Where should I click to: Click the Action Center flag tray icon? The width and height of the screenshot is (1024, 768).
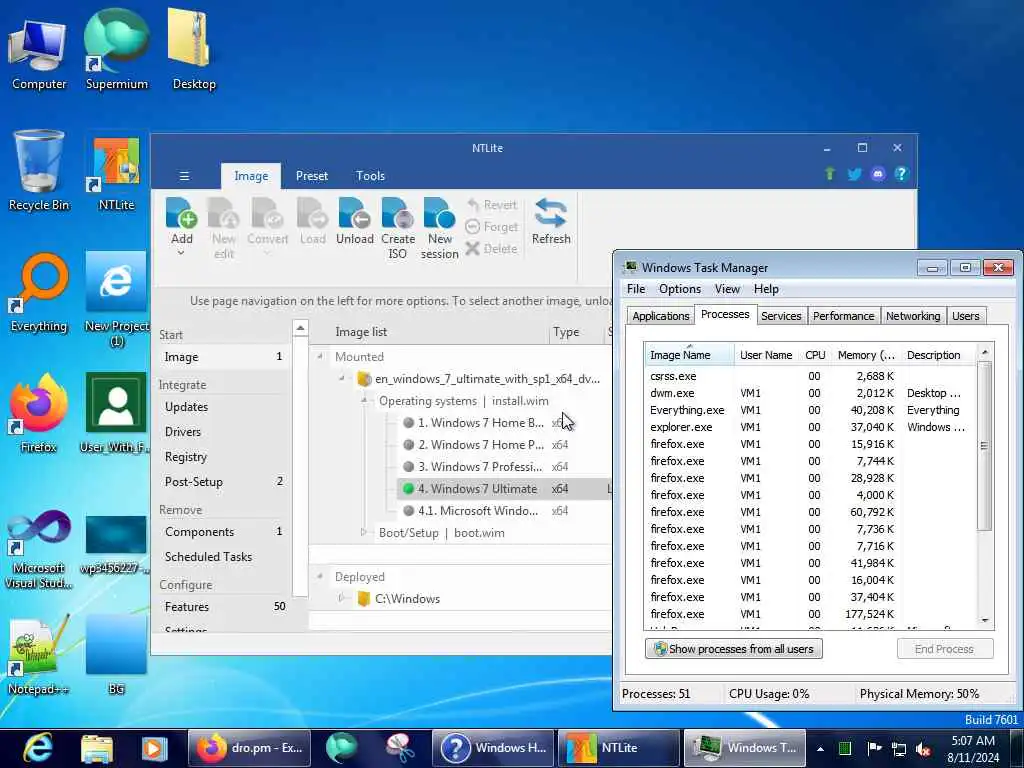point(874,748)
